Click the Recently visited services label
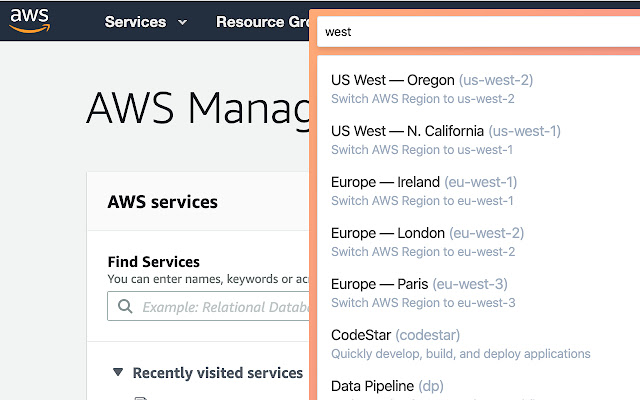640x400 pixels. click(x=217, y=373)
